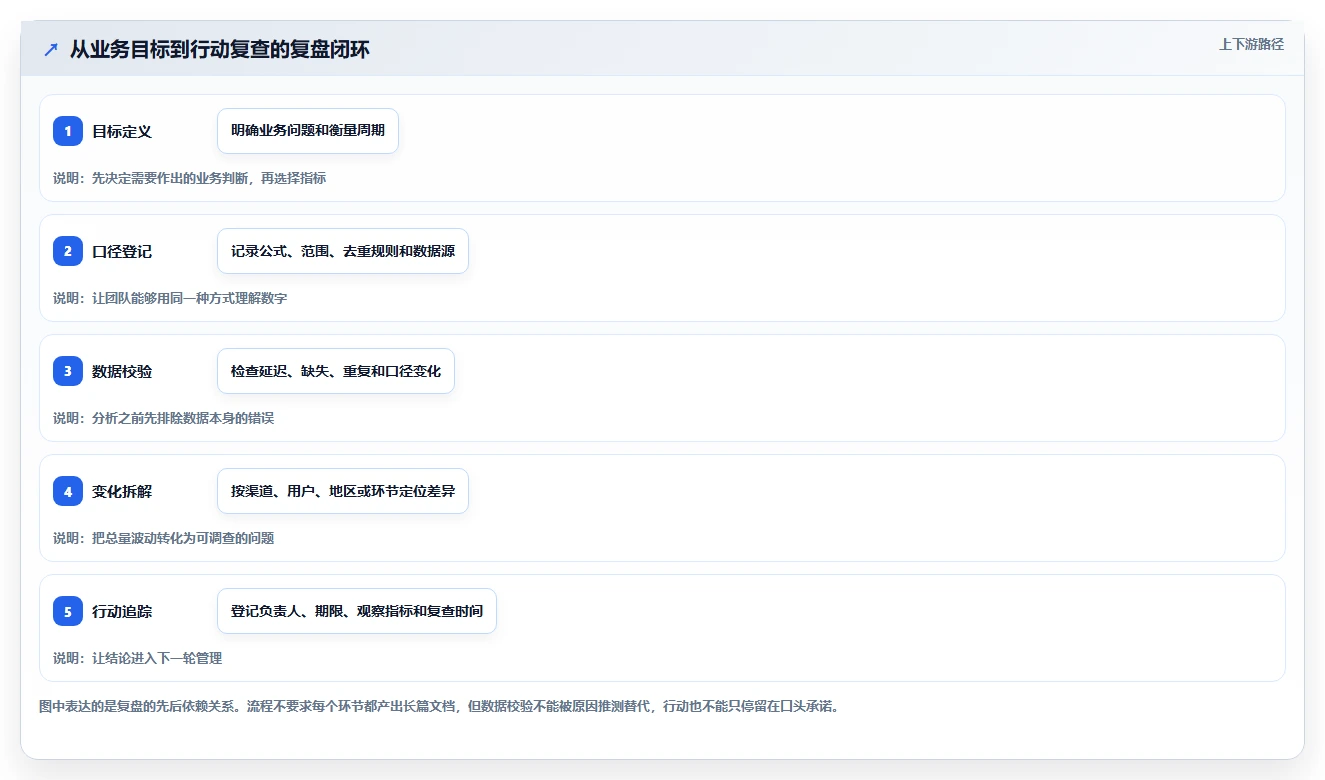Click the arrow icon beside the title
Viewport: 1325px width, 780px height.
[x=51, y=49]
